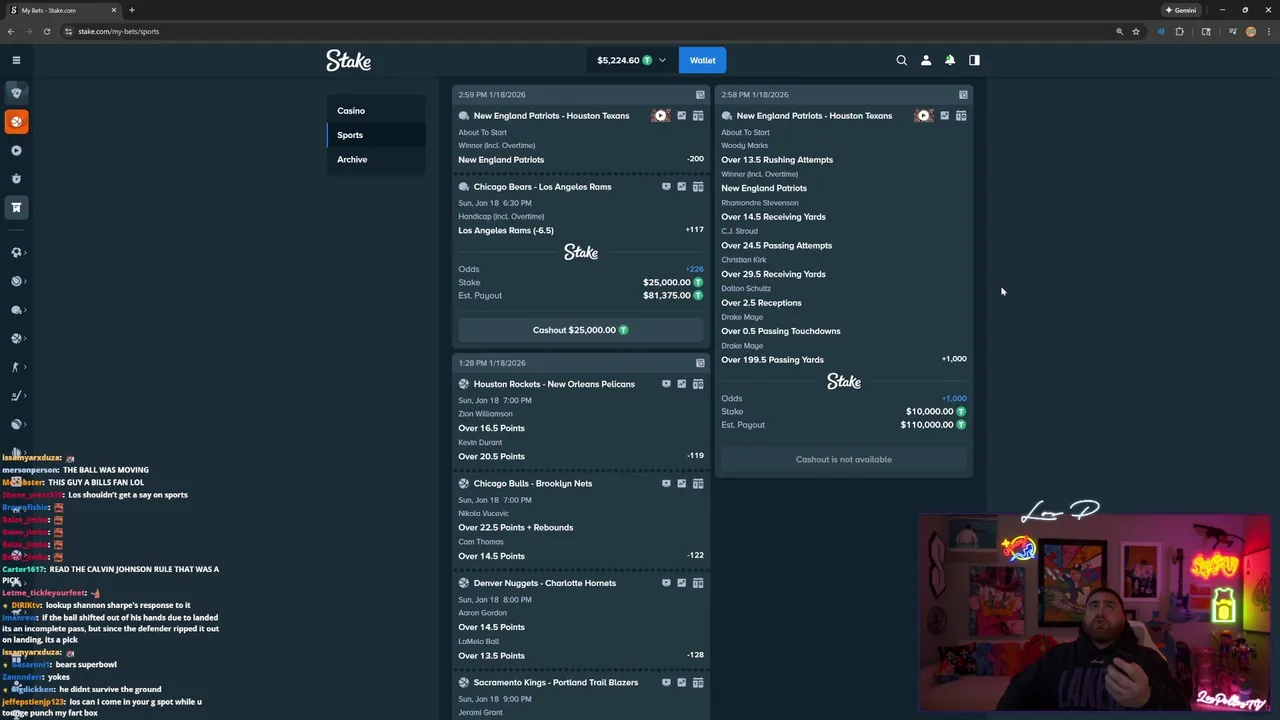This screenshot has height=720, width=1280.
Task: Open the notifications bell
Action: coord(950,60)
